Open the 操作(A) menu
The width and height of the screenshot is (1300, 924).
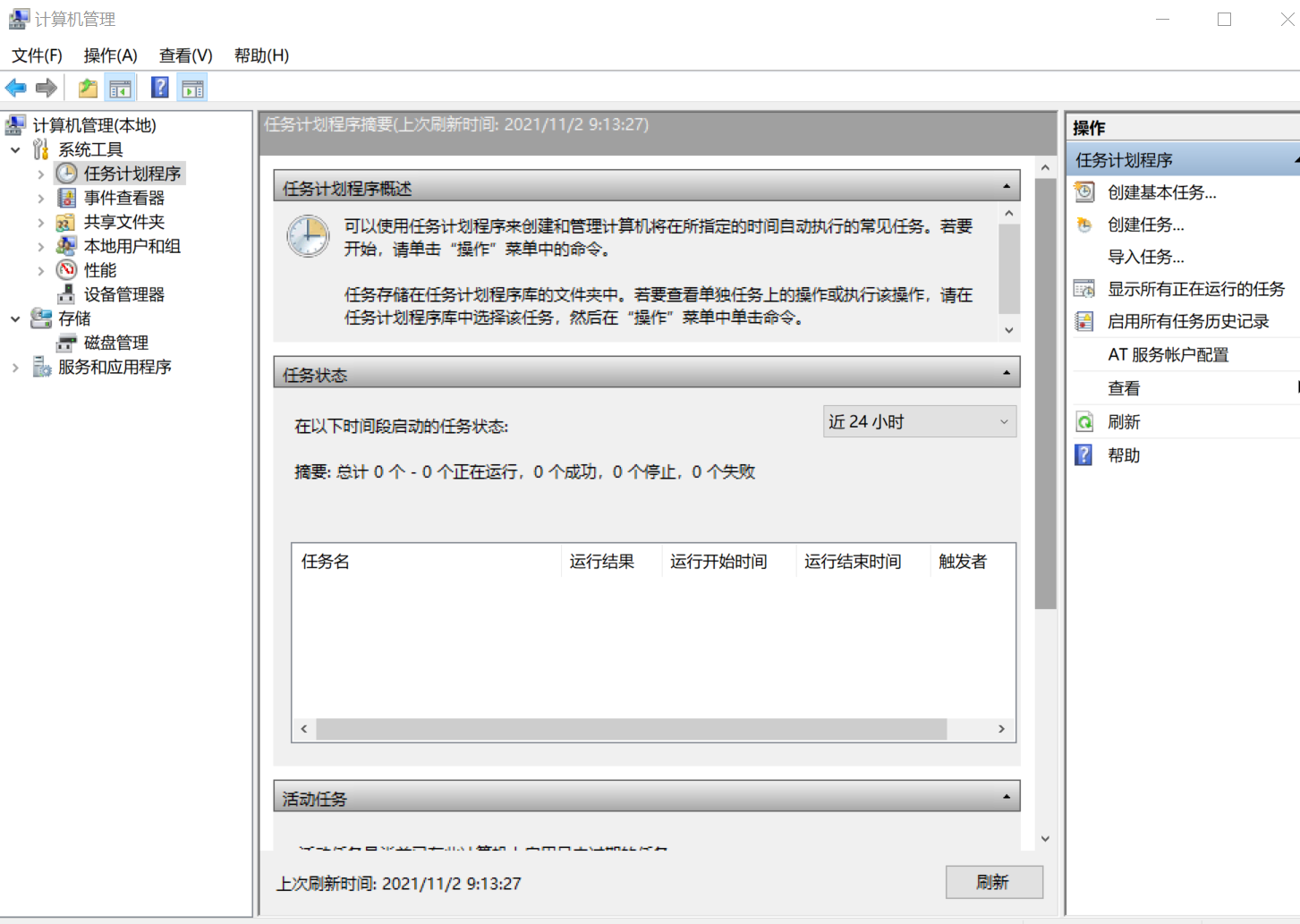pos(111,55)
